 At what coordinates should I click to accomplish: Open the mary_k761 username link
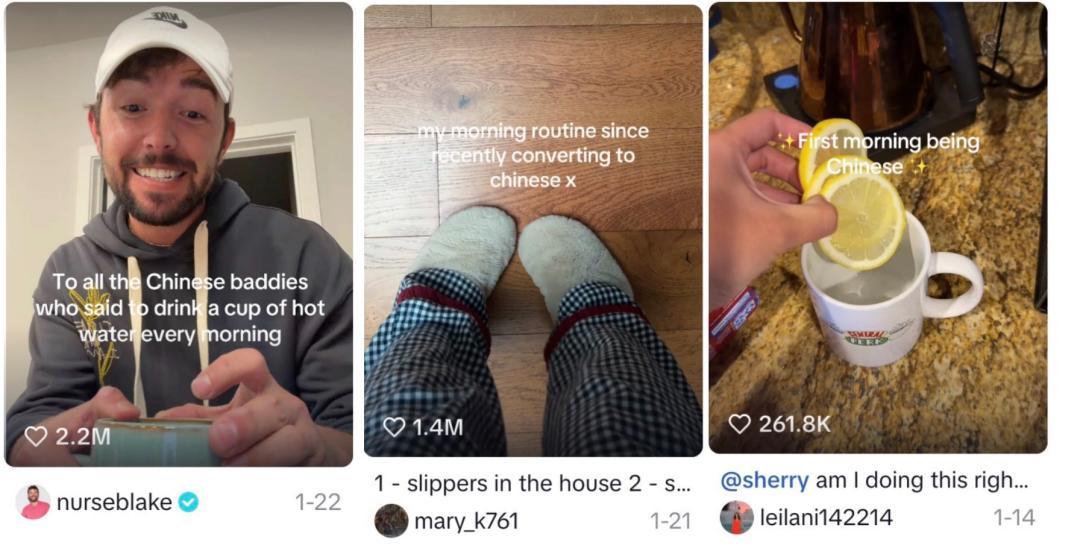(x=466, y=521)
